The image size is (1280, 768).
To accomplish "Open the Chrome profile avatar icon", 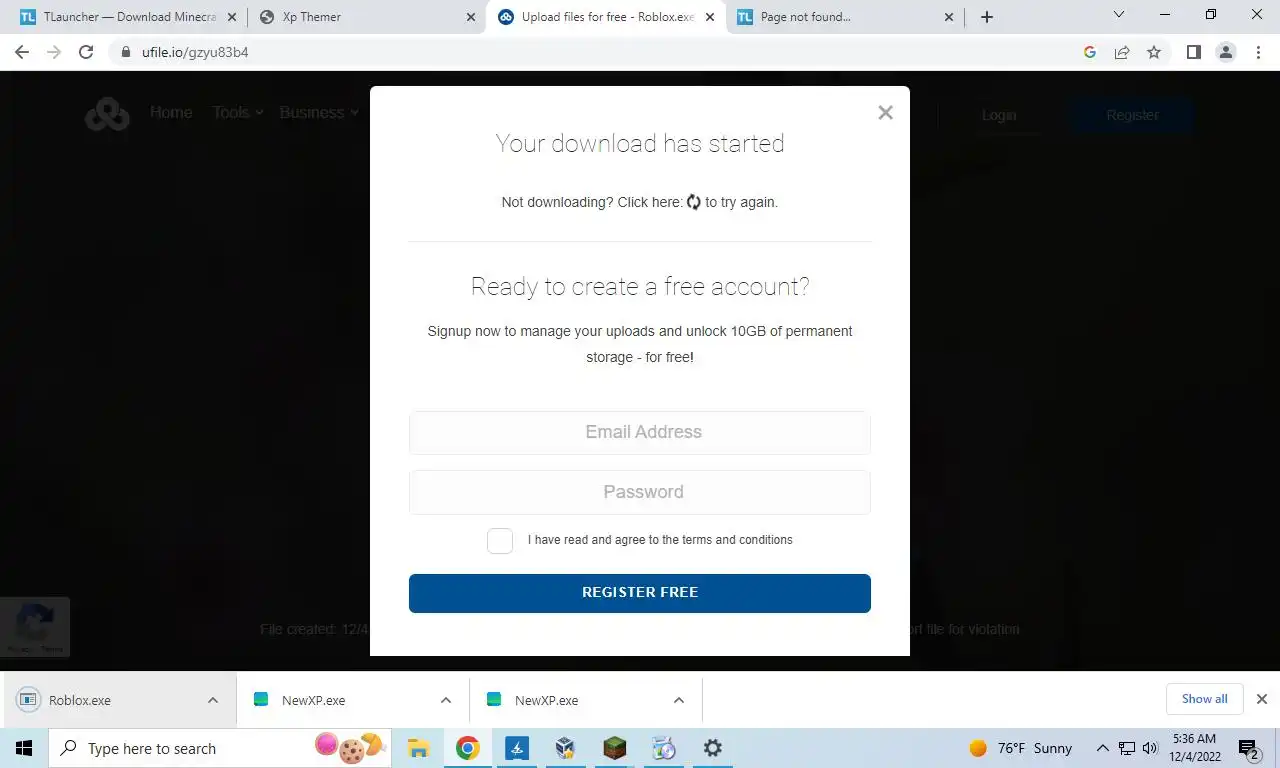I will (x=1225, y=52).
